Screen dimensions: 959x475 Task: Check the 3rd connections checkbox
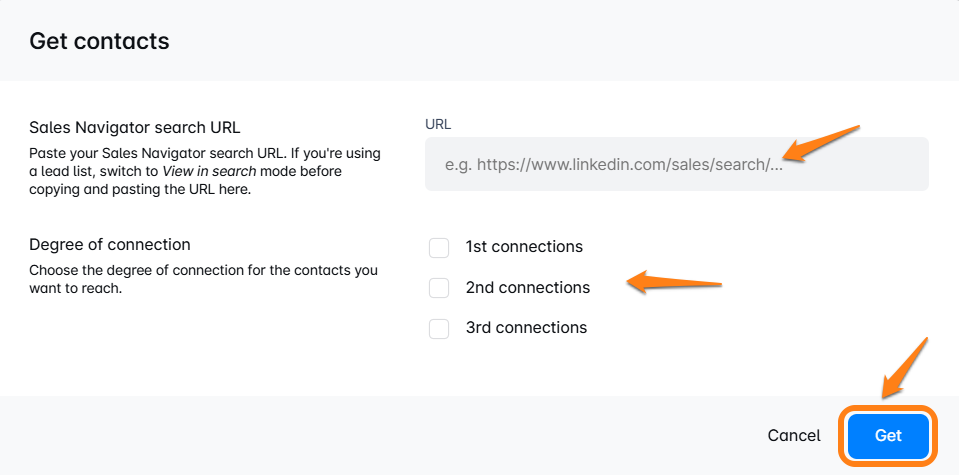coord(439,328)
